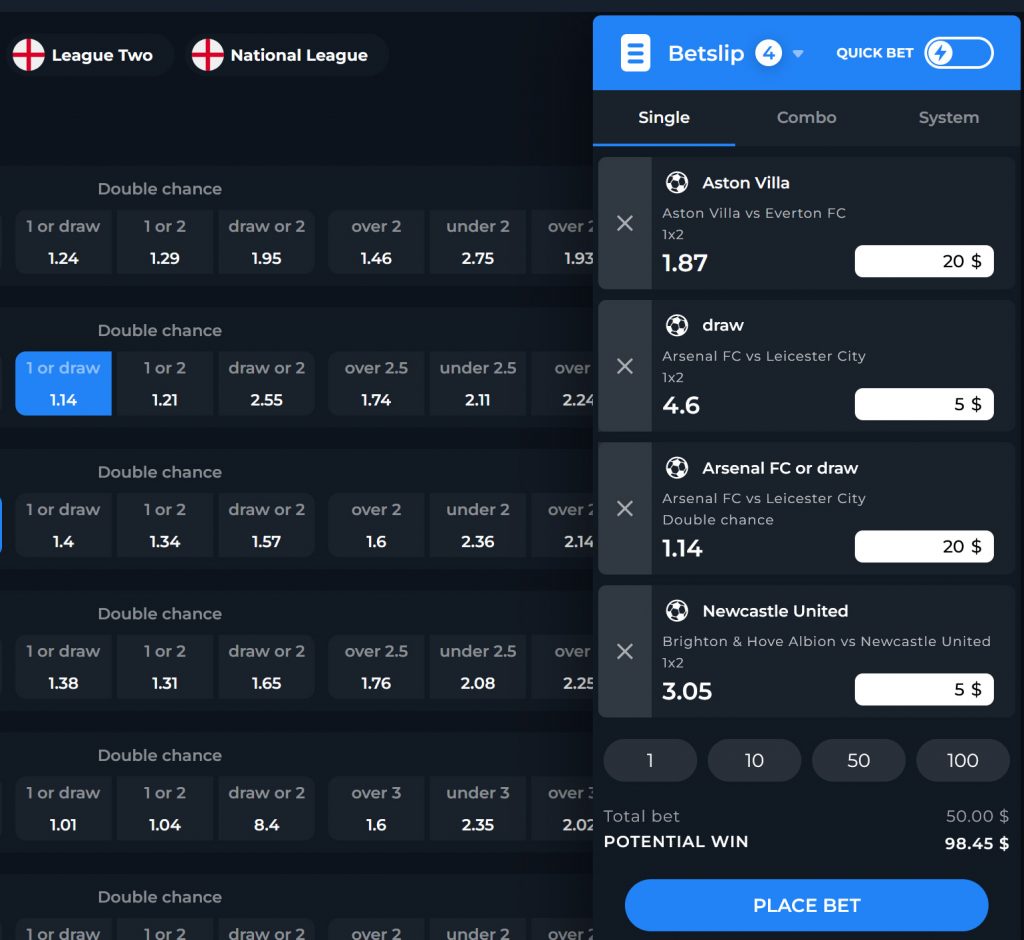
Task: Select draw or 2 odds 8.4
Action: click(266, 809)
